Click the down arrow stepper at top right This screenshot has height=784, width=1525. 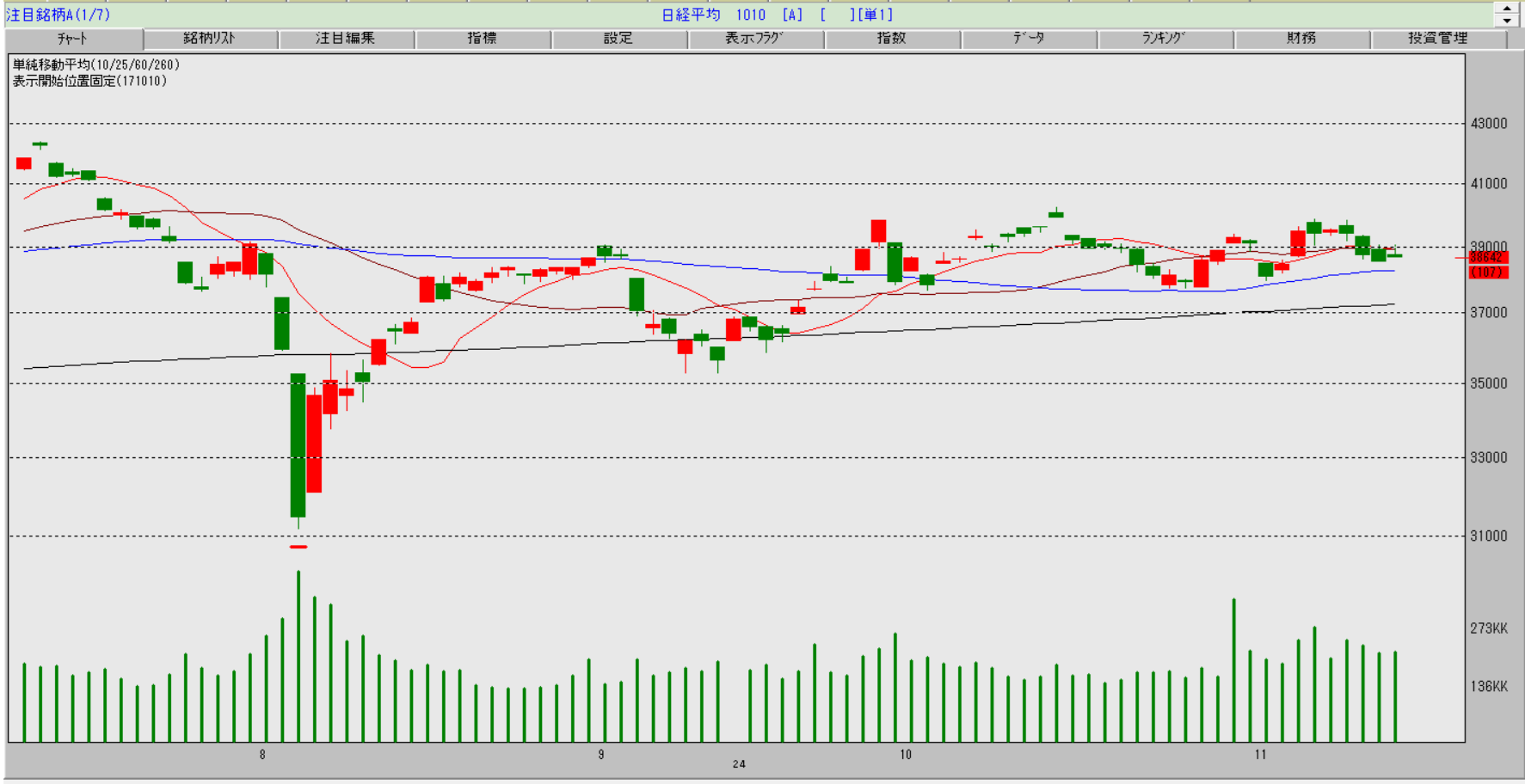(x=1507, y=21)
